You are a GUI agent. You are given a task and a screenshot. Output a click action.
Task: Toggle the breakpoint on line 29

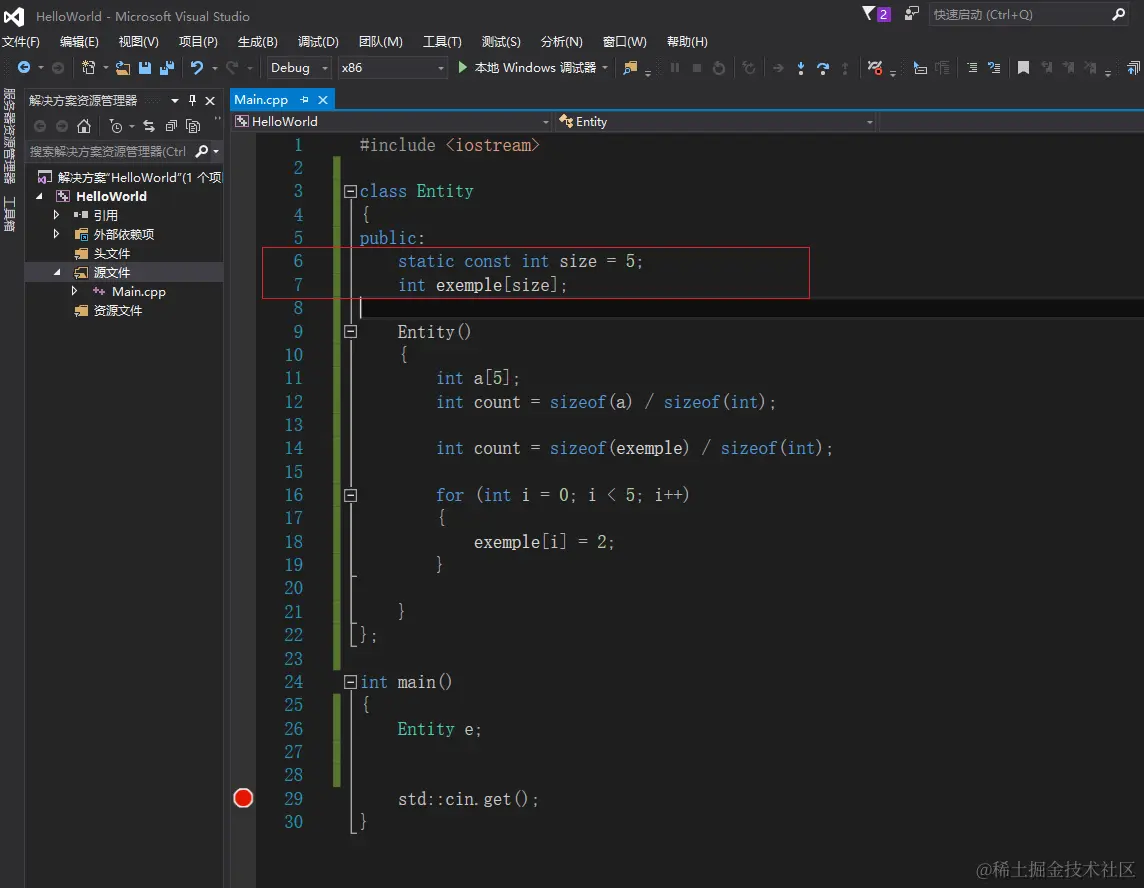coord(243,798)
